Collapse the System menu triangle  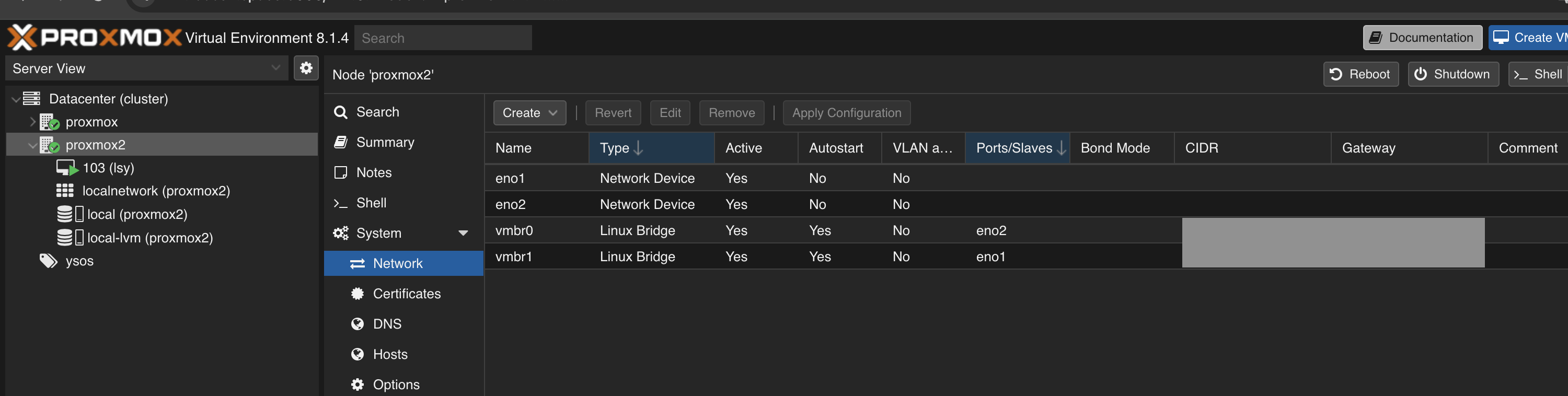click(x=463, y=233)
